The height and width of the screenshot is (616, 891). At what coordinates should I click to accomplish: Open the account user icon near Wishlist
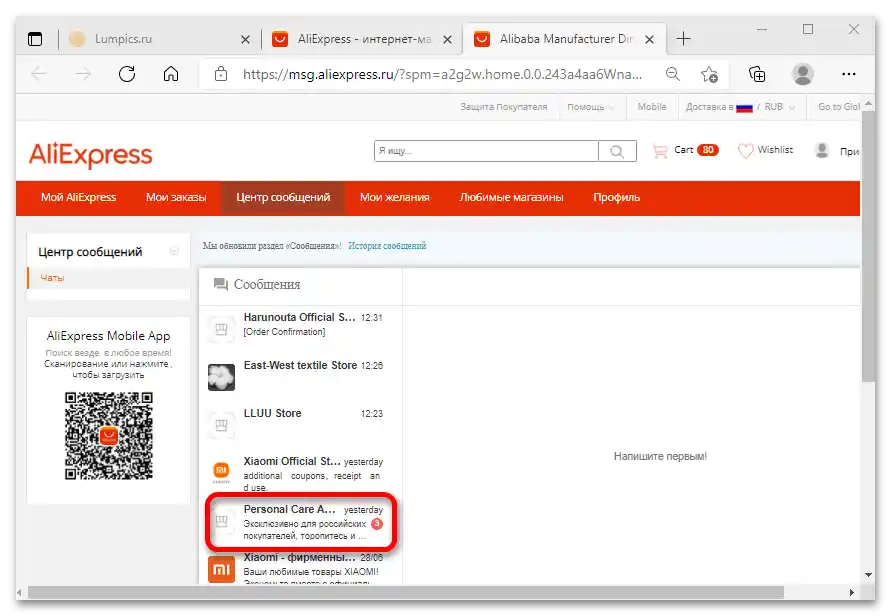click(x=822, y=151)
